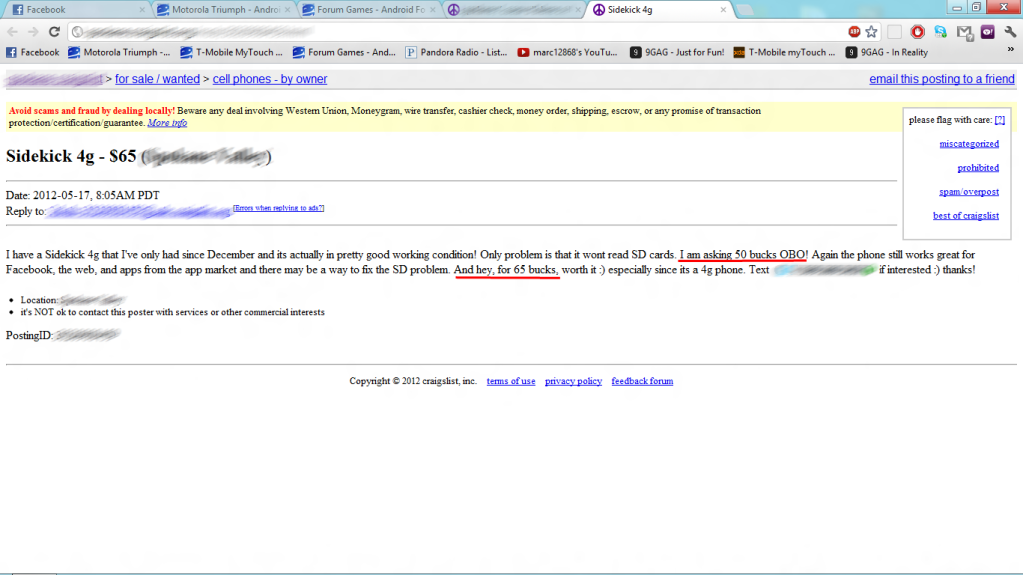
Task: Click the 'email this posting to a friend' link
Action: [x=941, y=79]
